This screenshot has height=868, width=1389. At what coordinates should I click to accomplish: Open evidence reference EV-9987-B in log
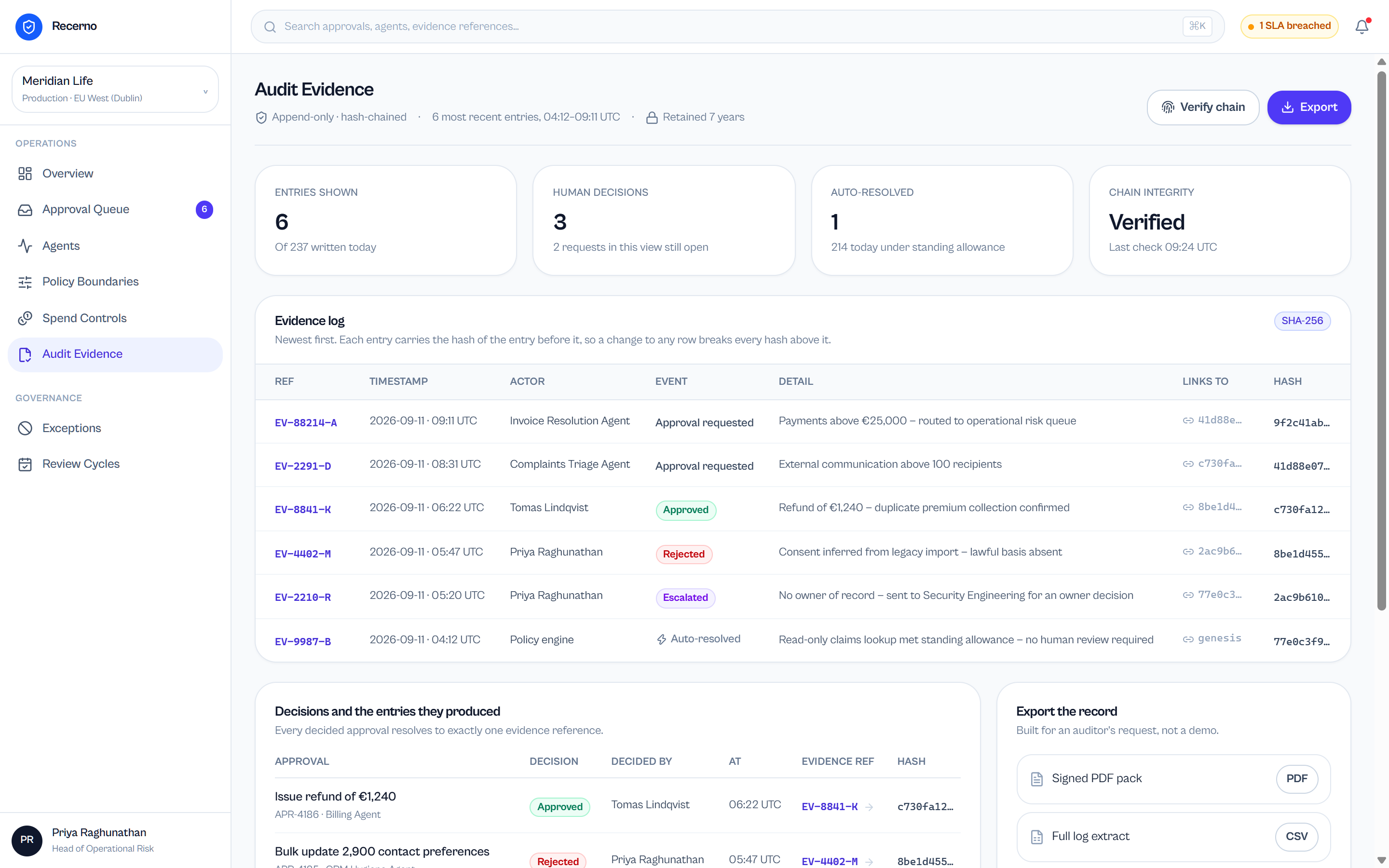(x=303, y=641)
